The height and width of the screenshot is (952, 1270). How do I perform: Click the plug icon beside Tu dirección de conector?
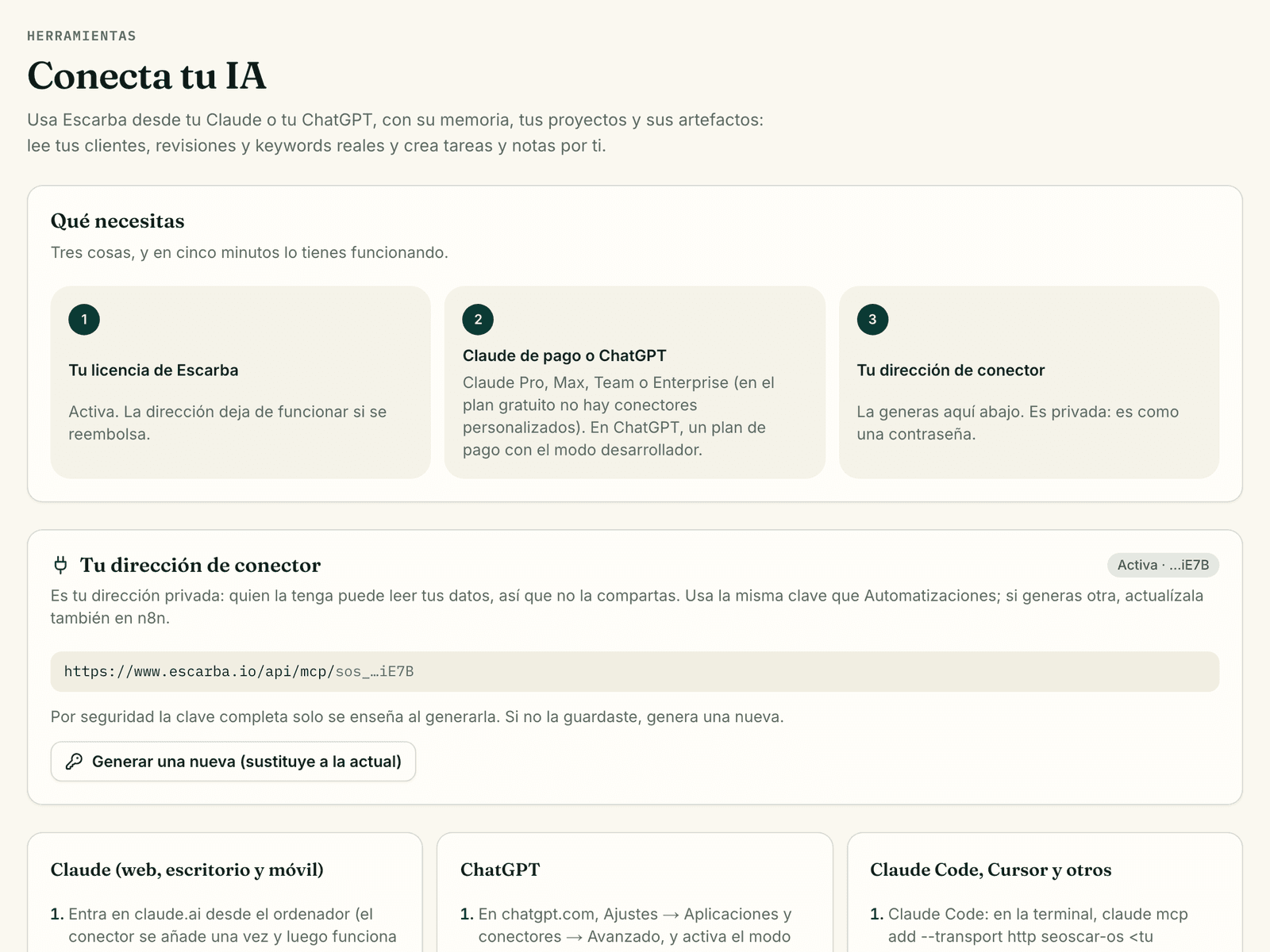point(60,565)
